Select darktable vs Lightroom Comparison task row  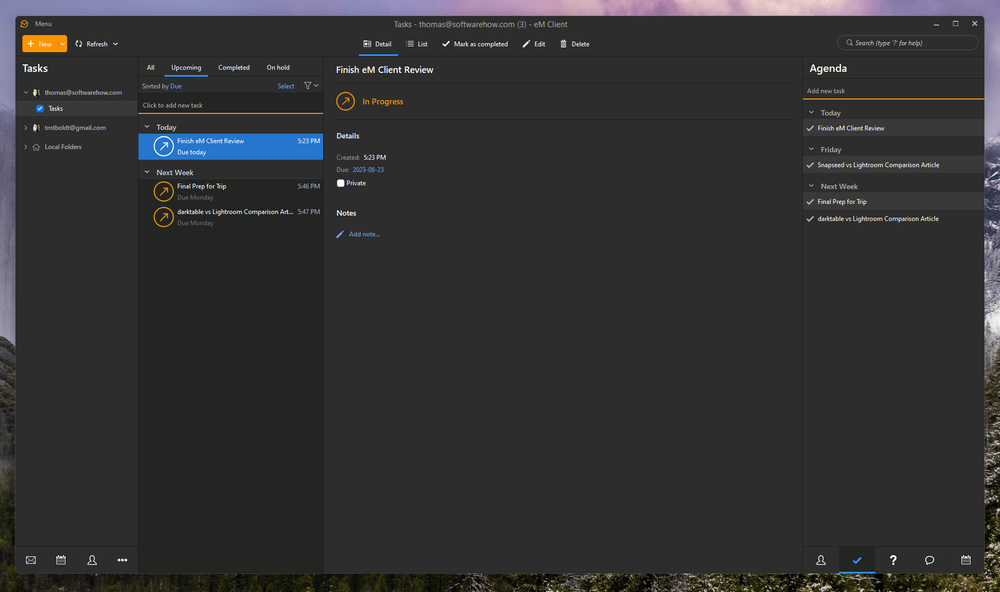pyautogui.click(x=231, y=217)
